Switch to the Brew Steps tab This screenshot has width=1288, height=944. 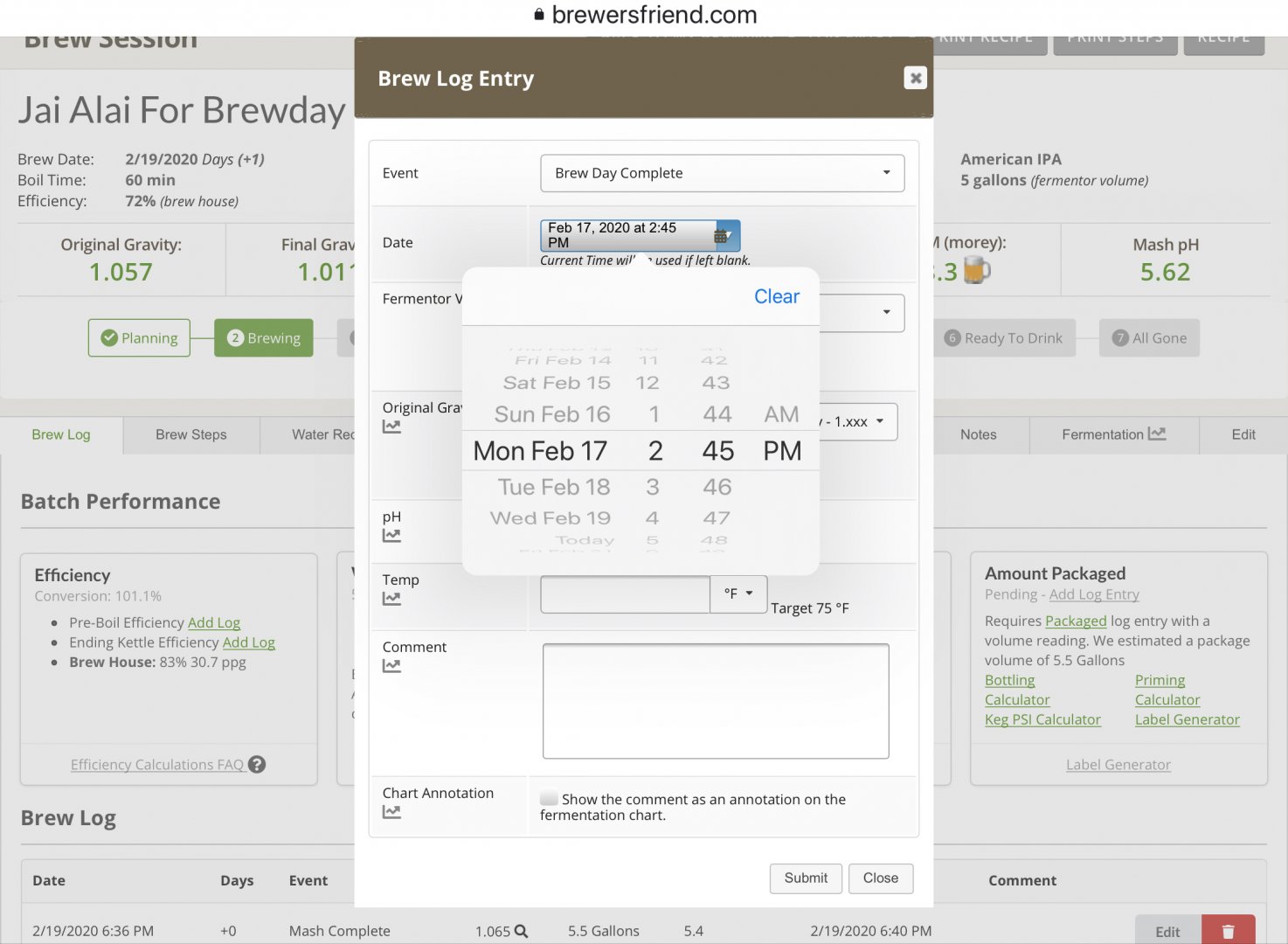tap(191, 434)
